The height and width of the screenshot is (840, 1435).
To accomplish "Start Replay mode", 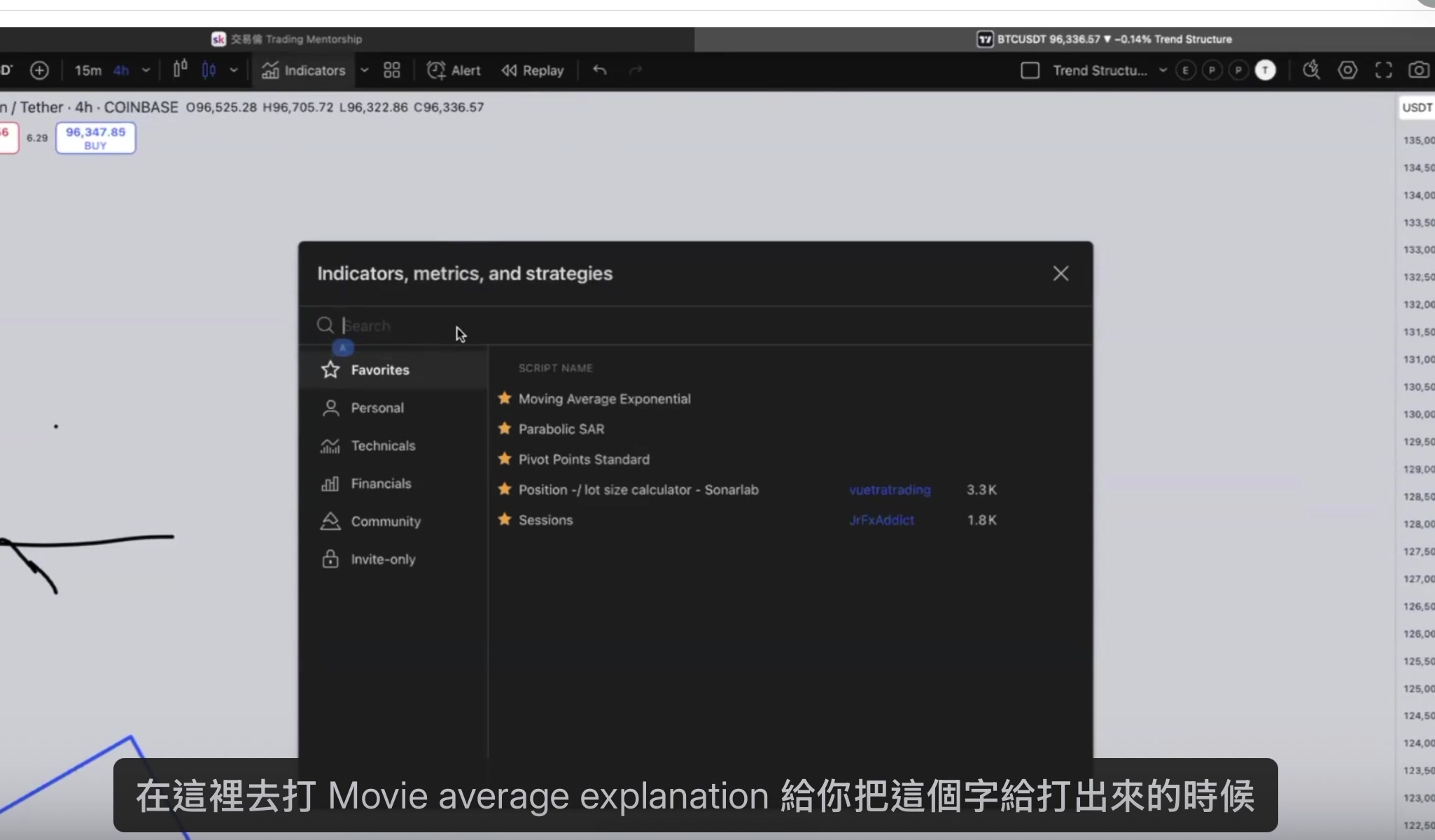I will click(532, 70).
